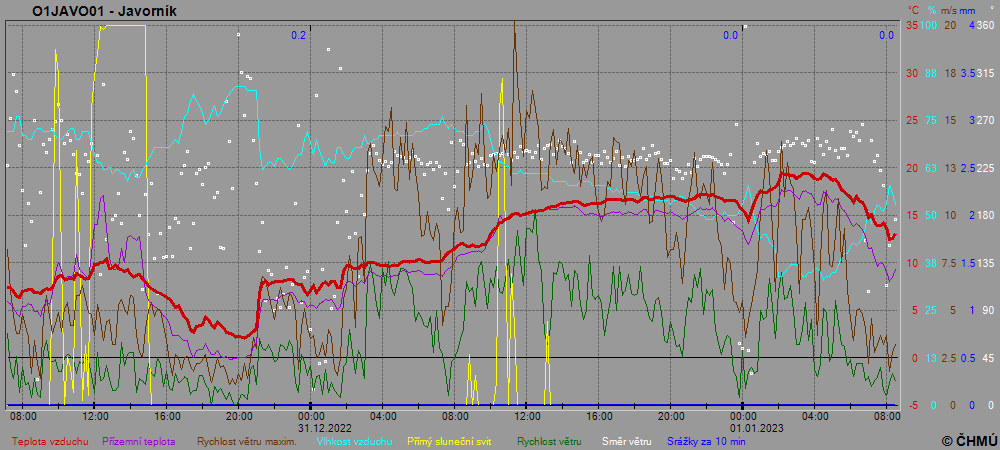Click the m/s unit header
This screenshot has height=450, width=1000.
point(949,9)
